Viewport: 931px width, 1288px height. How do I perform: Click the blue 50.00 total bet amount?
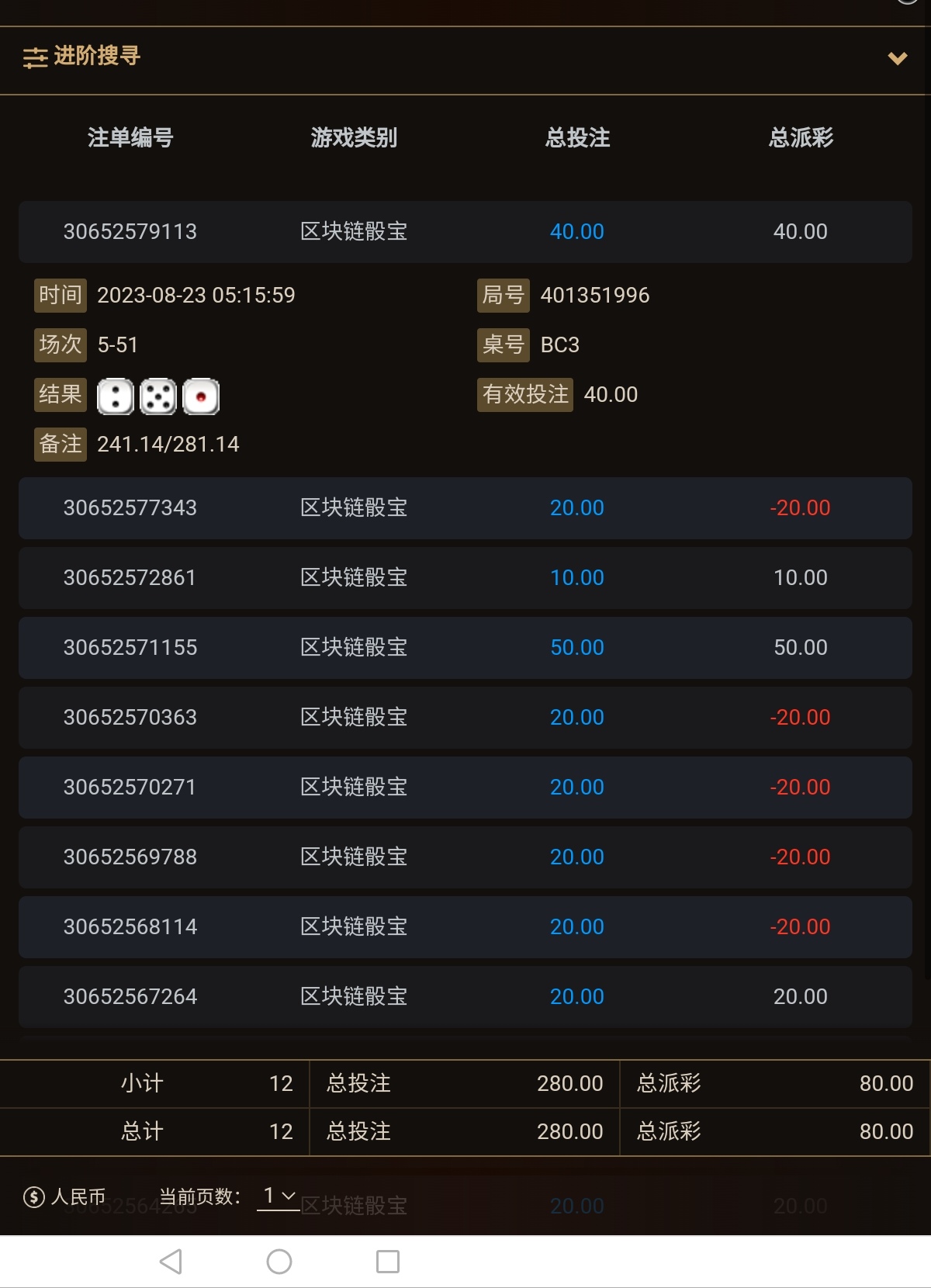pyautogui.click(x=576, y=648)
